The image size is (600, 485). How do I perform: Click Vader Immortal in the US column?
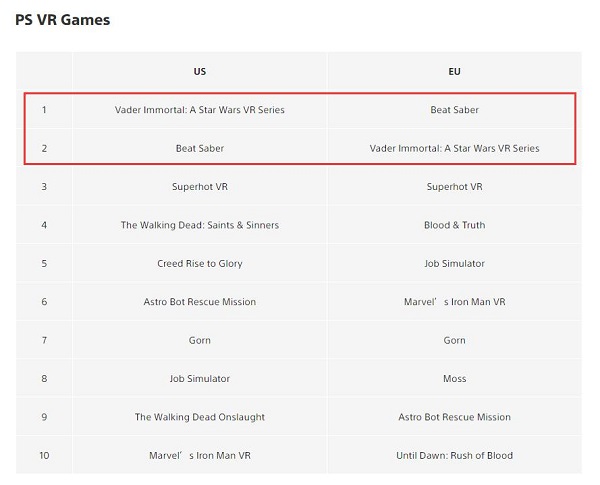tap(199, 109)
